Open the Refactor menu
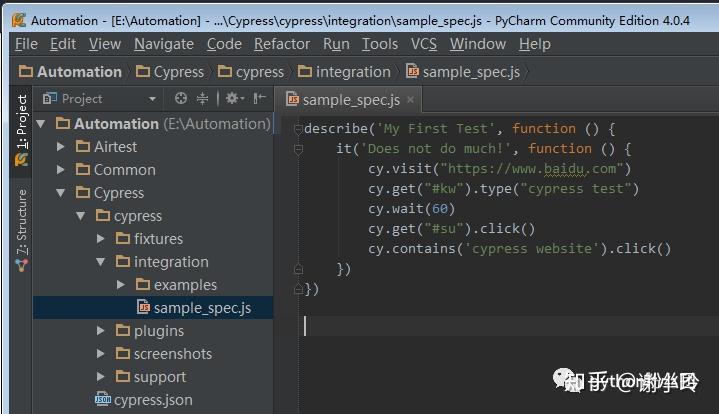The width and height of the screenshot is (719, 414). point(282,44)
